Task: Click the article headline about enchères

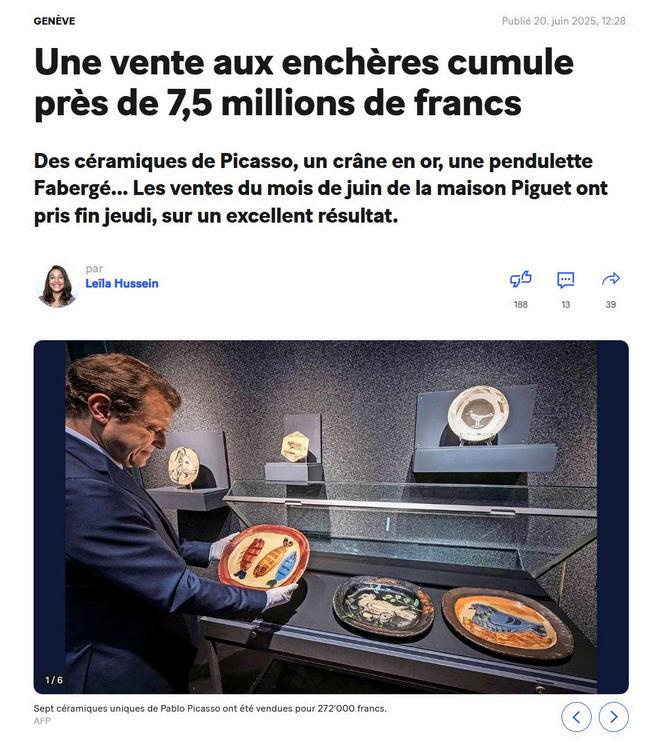Action: coord(304,83)
